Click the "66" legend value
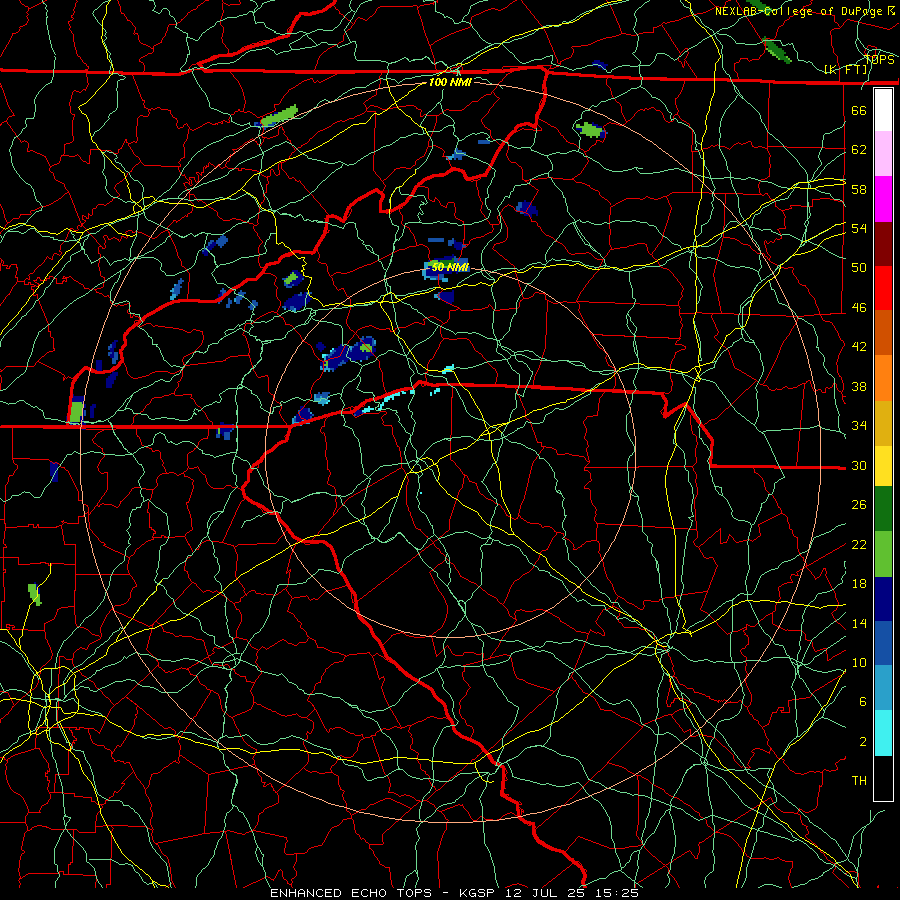The width and height of the screenshot is (900, 900). click(859, 110)
